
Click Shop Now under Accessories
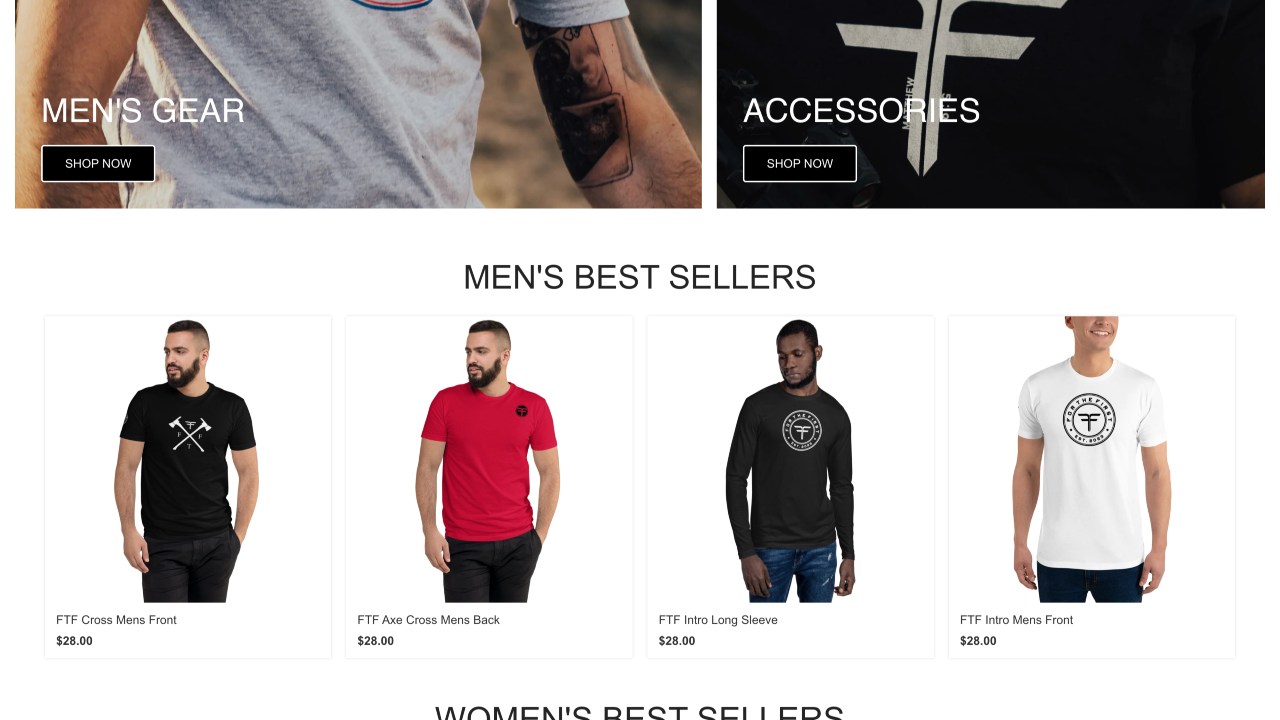coord(800,164)
